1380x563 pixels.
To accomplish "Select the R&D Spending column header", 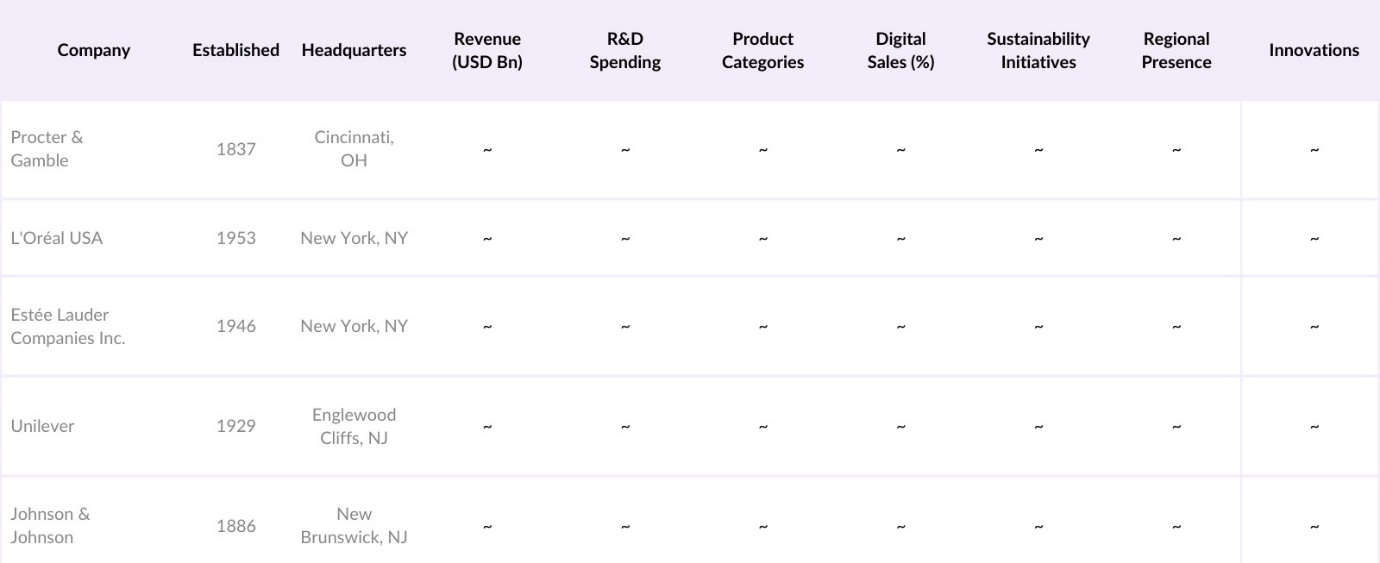I will (624, 50).
